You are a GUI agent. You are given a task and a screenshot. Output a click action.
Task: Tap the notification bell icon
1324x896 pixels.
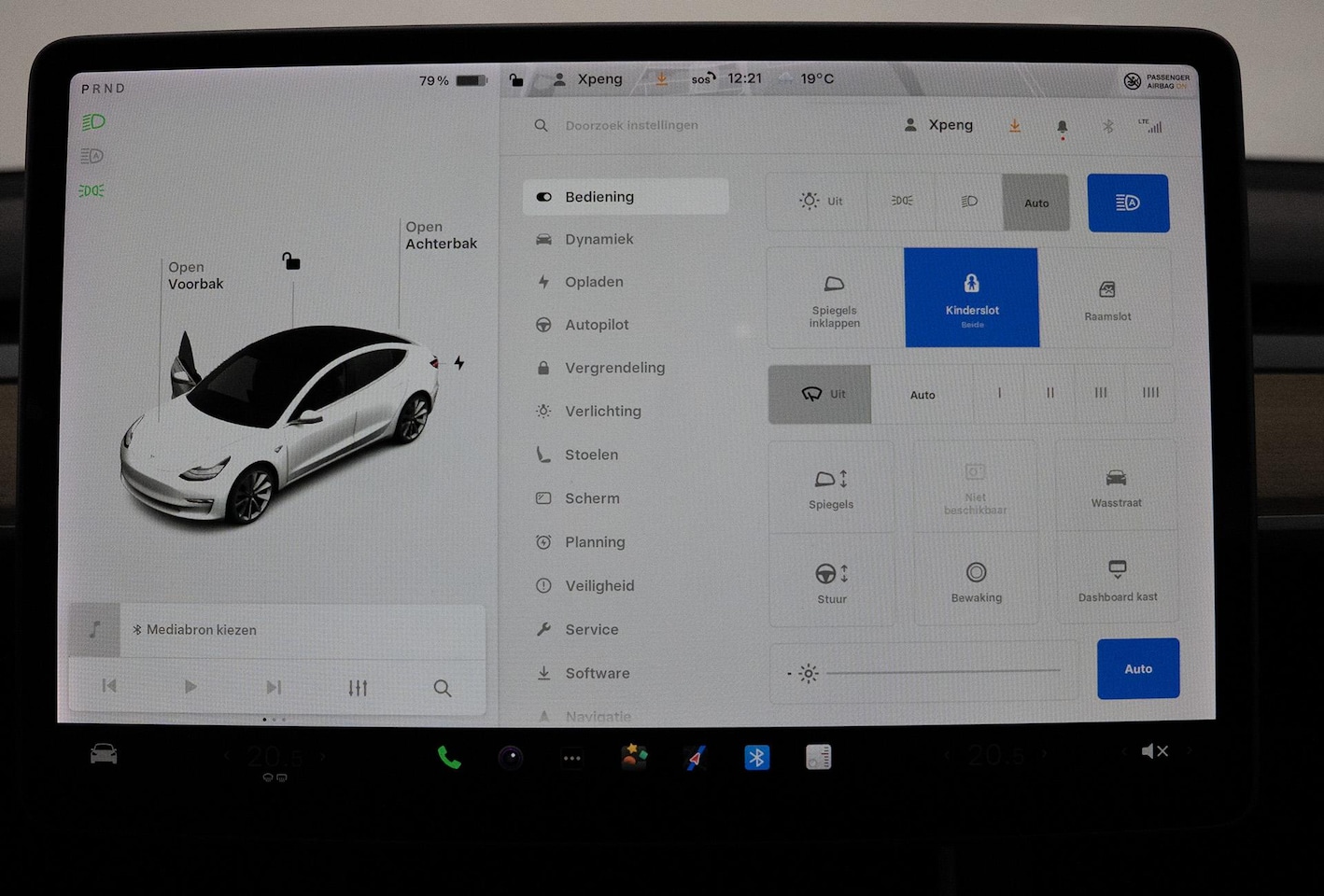[1062, 126]
